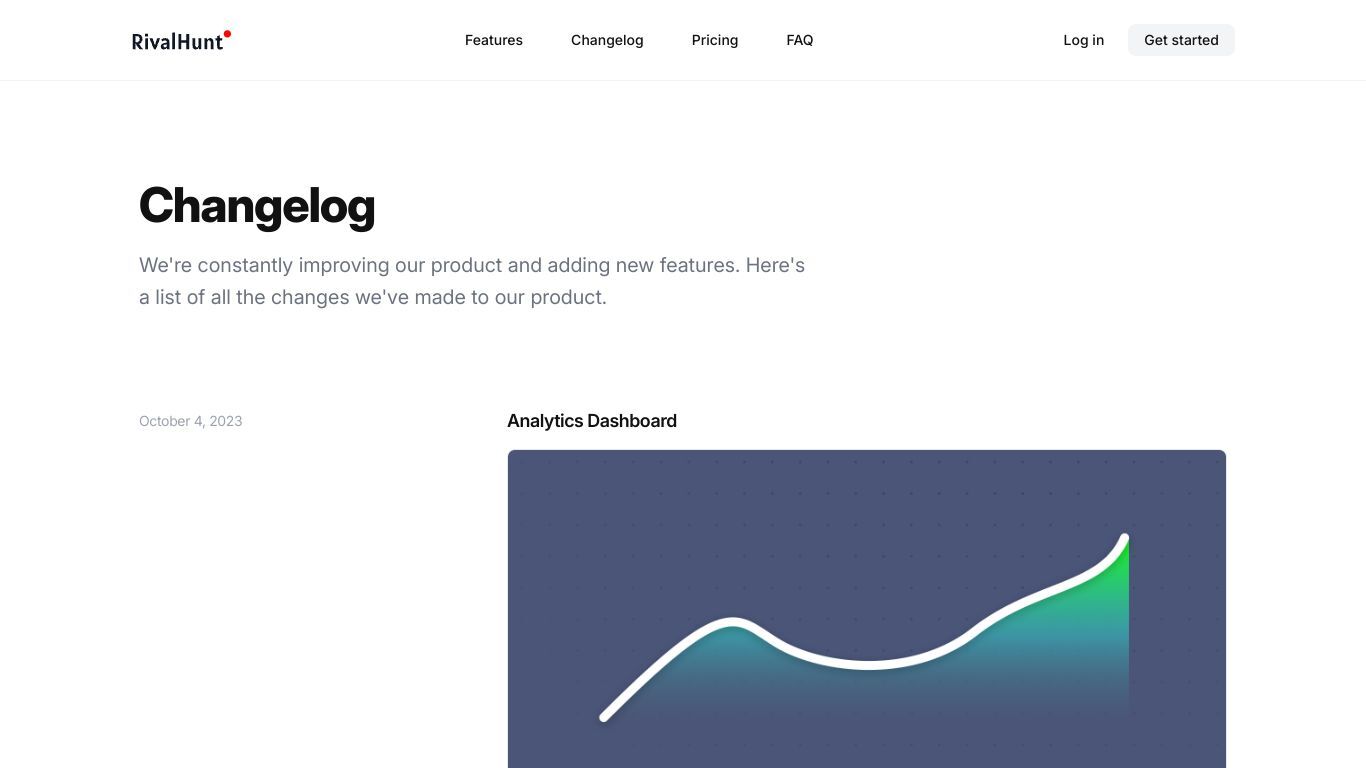Click the lowest dip of the white chart line
1366x768 pixels.
click(868, 664)
